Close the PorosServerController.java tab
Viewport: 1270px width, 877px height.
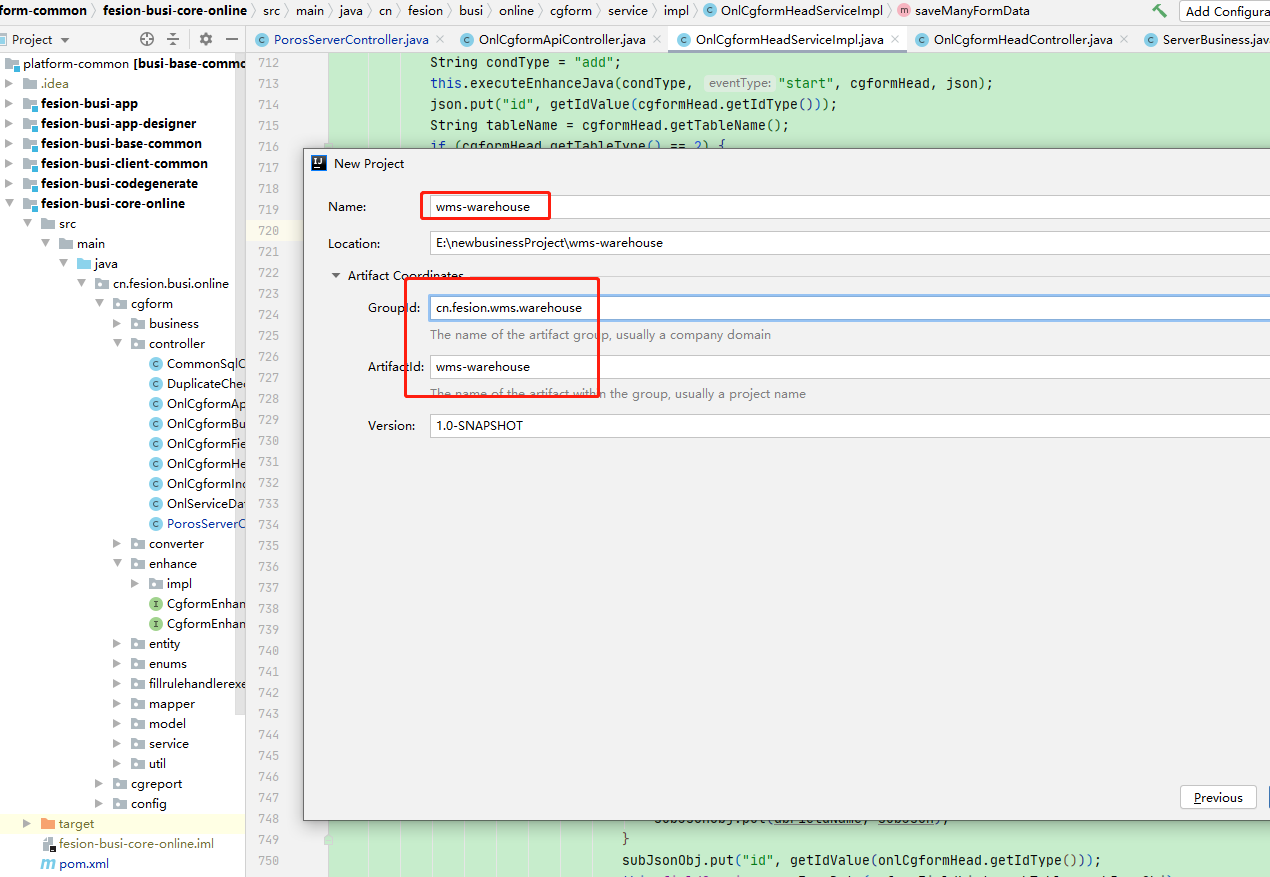click(x=441, y=40)
